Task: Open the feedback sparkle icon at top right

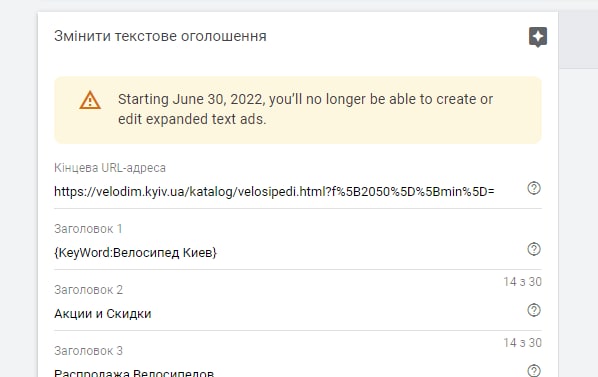Action: tap(538, 37)
